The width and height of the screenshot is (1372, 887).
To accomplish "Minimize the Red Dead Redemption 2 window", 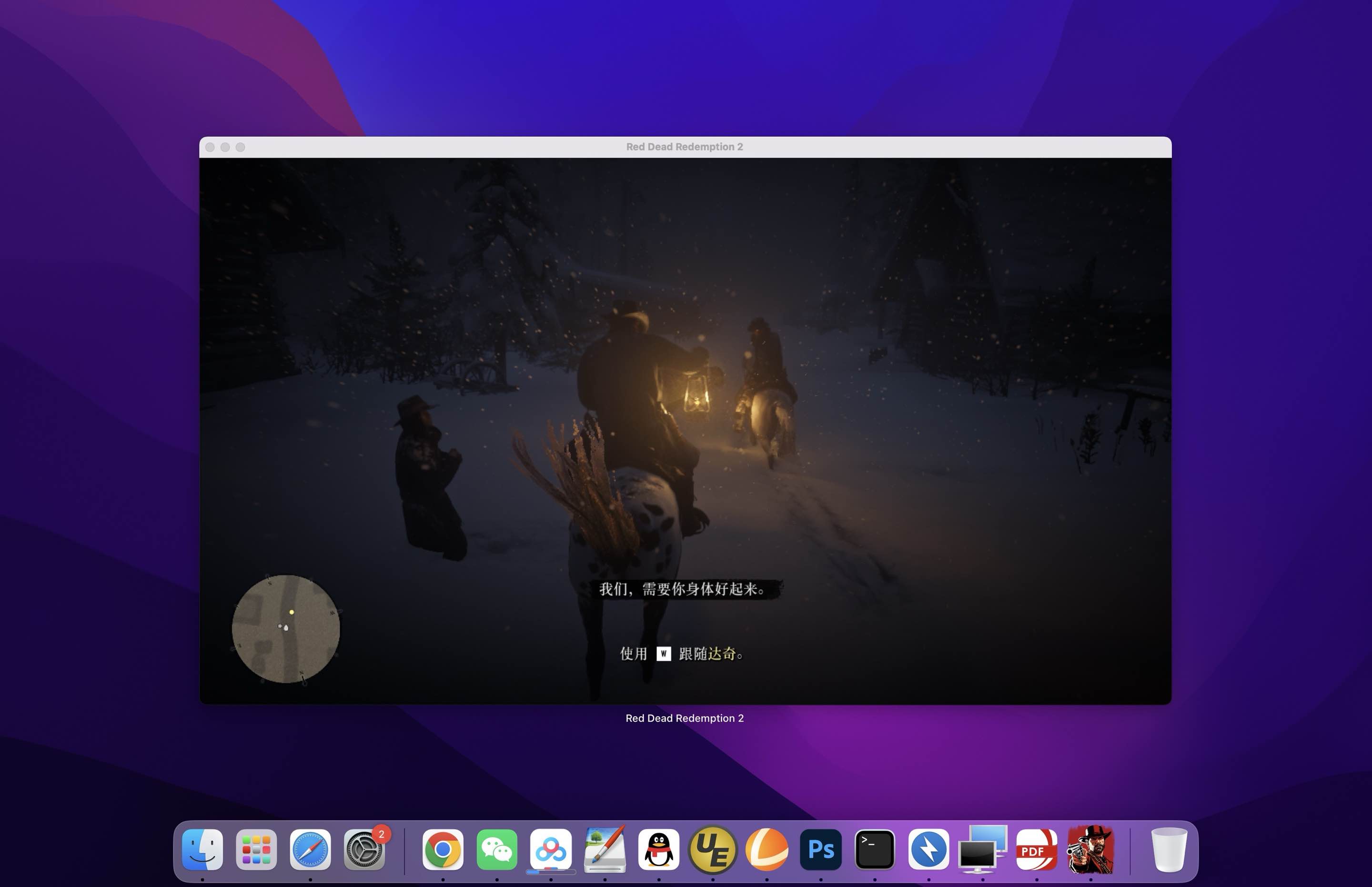I will point(225,148).
